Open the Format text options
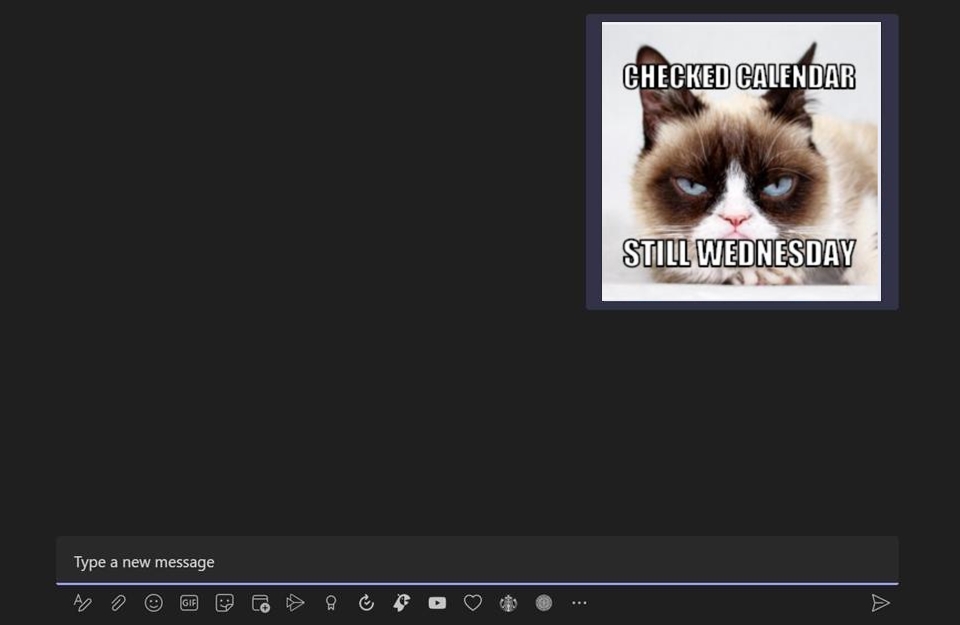Viewport: 960px width, 625px height. pyautogui.click(x=83, y=603)
